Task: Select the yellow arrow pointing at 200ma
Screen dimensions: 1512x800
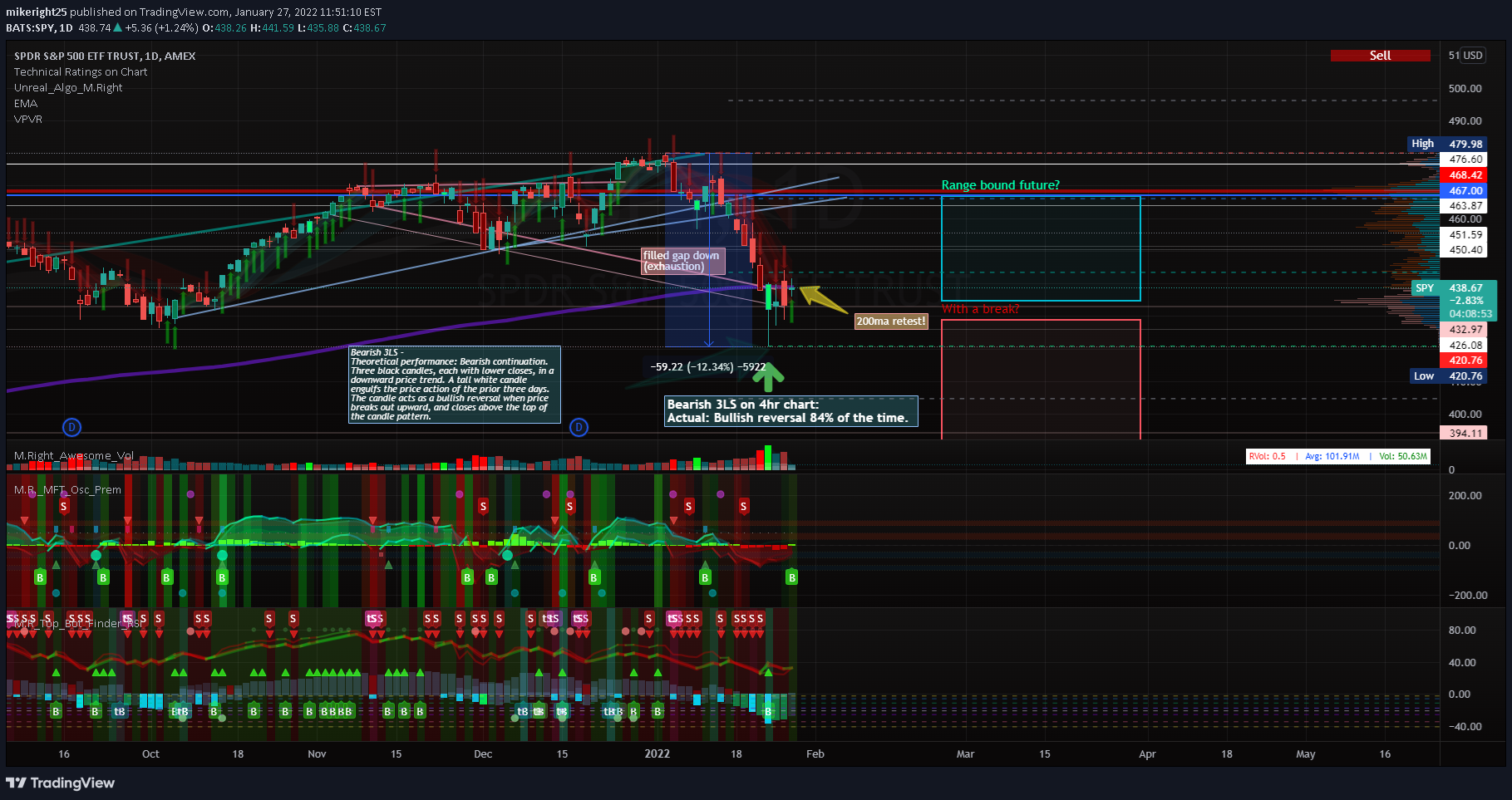Action: click(823, 300)
